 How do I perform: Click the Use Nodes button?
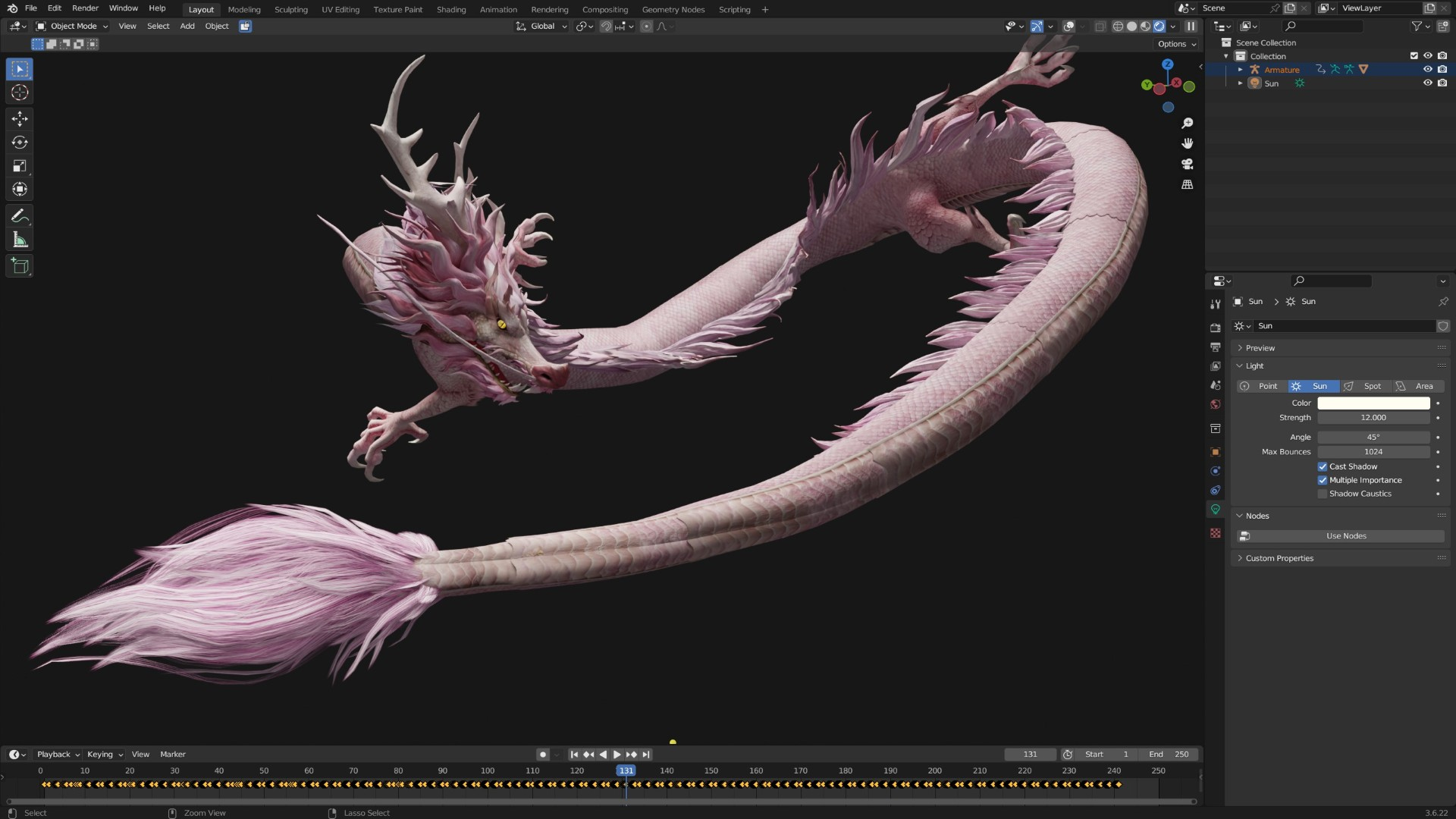(1341, 536)
